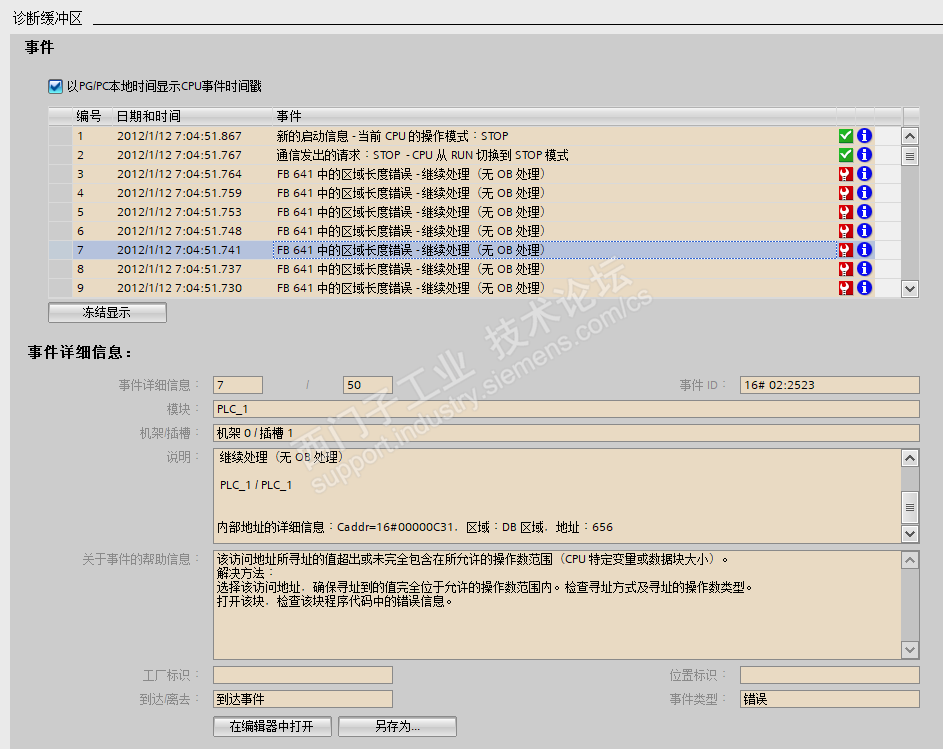This screenshot has height=749, width=943.
Task: Click blue info icon in row 5
Action: coord(864,212)
